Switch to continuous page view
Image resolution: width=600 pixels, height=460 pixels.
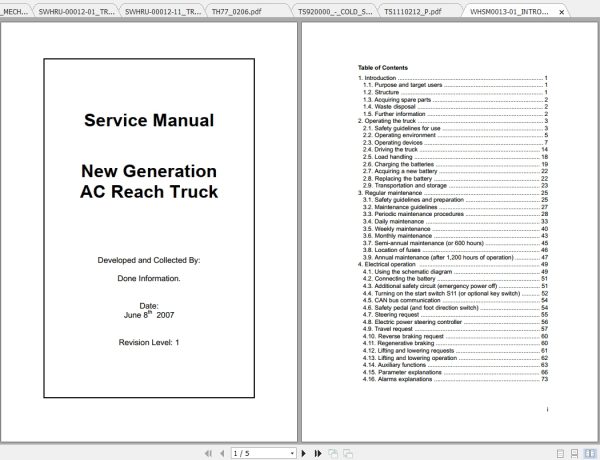[574, 454]
